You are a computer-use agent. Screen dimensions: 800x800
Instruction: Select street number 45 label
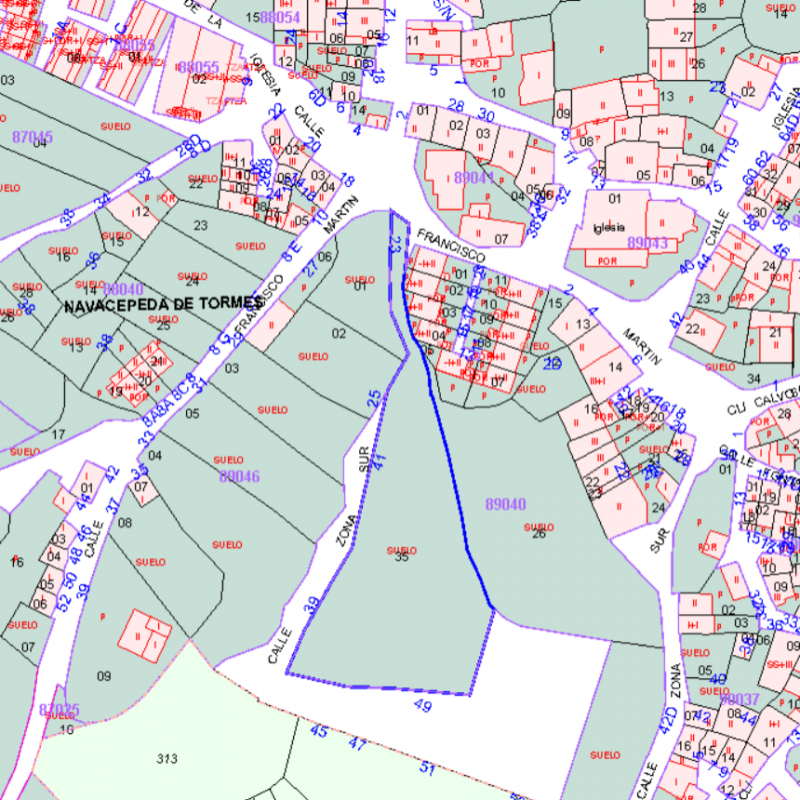click(319, 732)
